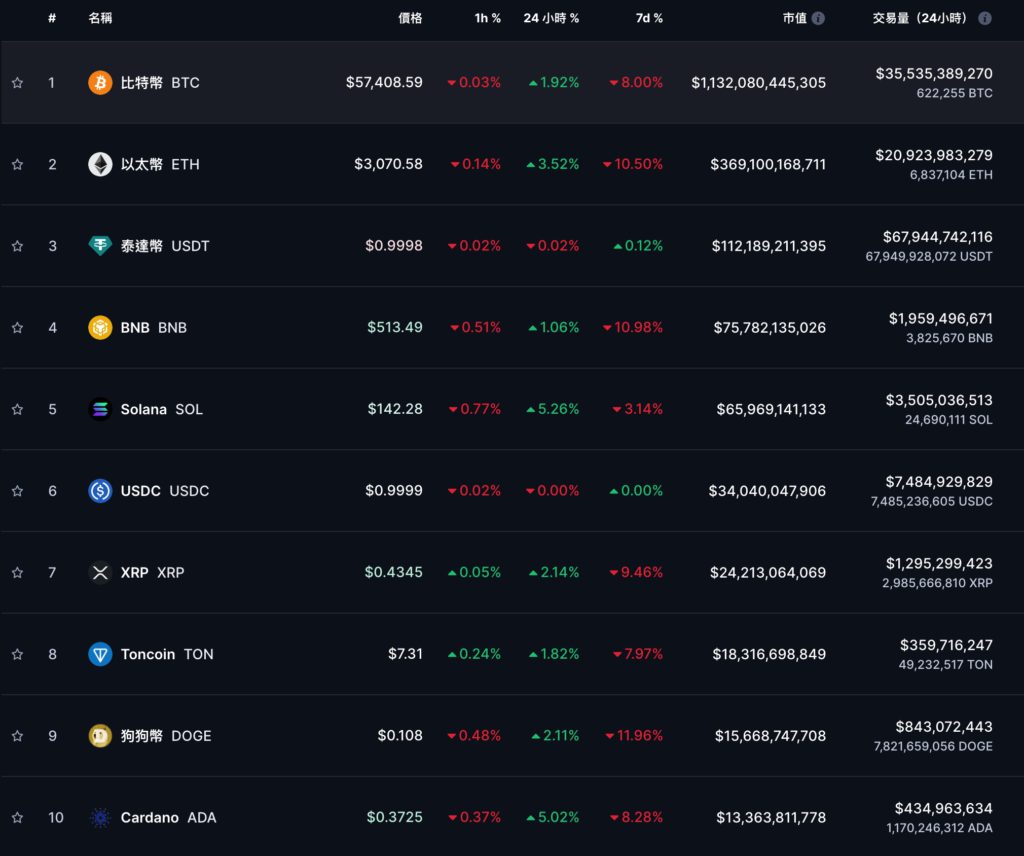Favorite USDC with its star icon
The image size is (1024, 856).
[18, 491]
